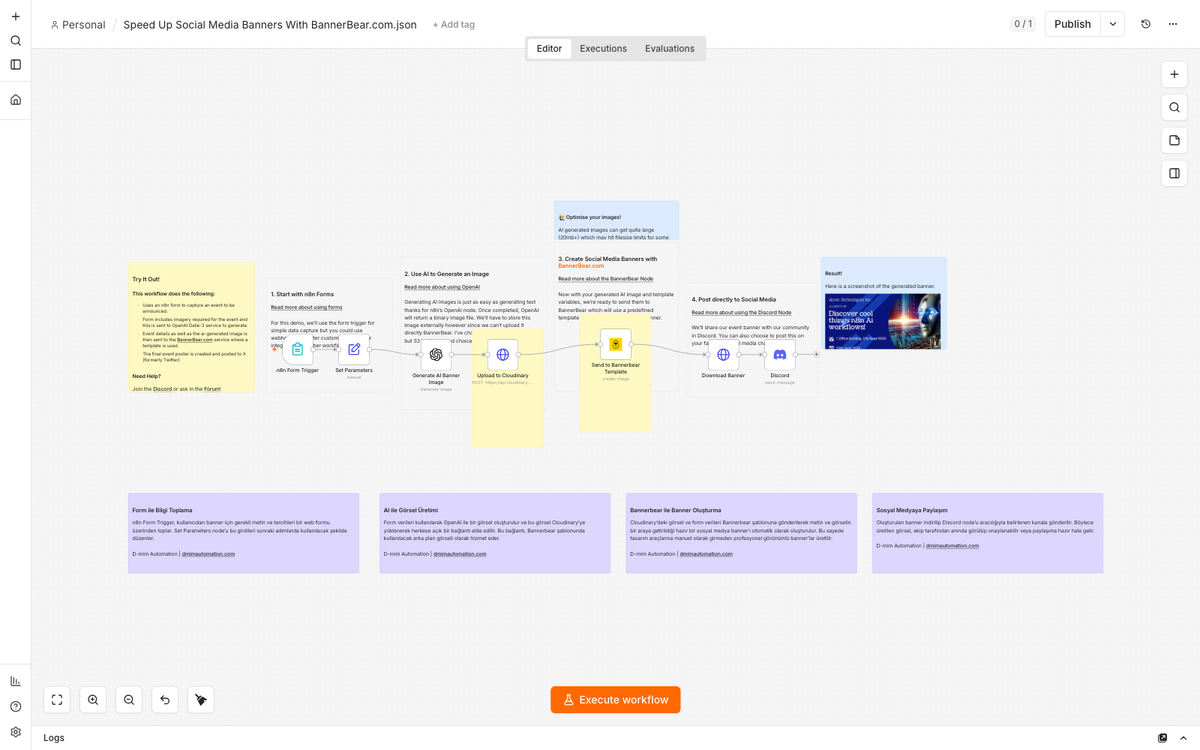Switch to the Evaluations tab
This screenshot has width=1200, height=750.
669,48
